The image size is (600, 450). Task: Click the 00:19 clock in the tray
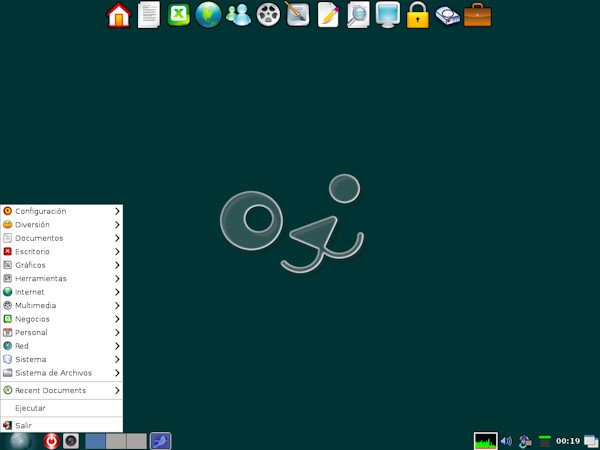(x=568, y=441)
